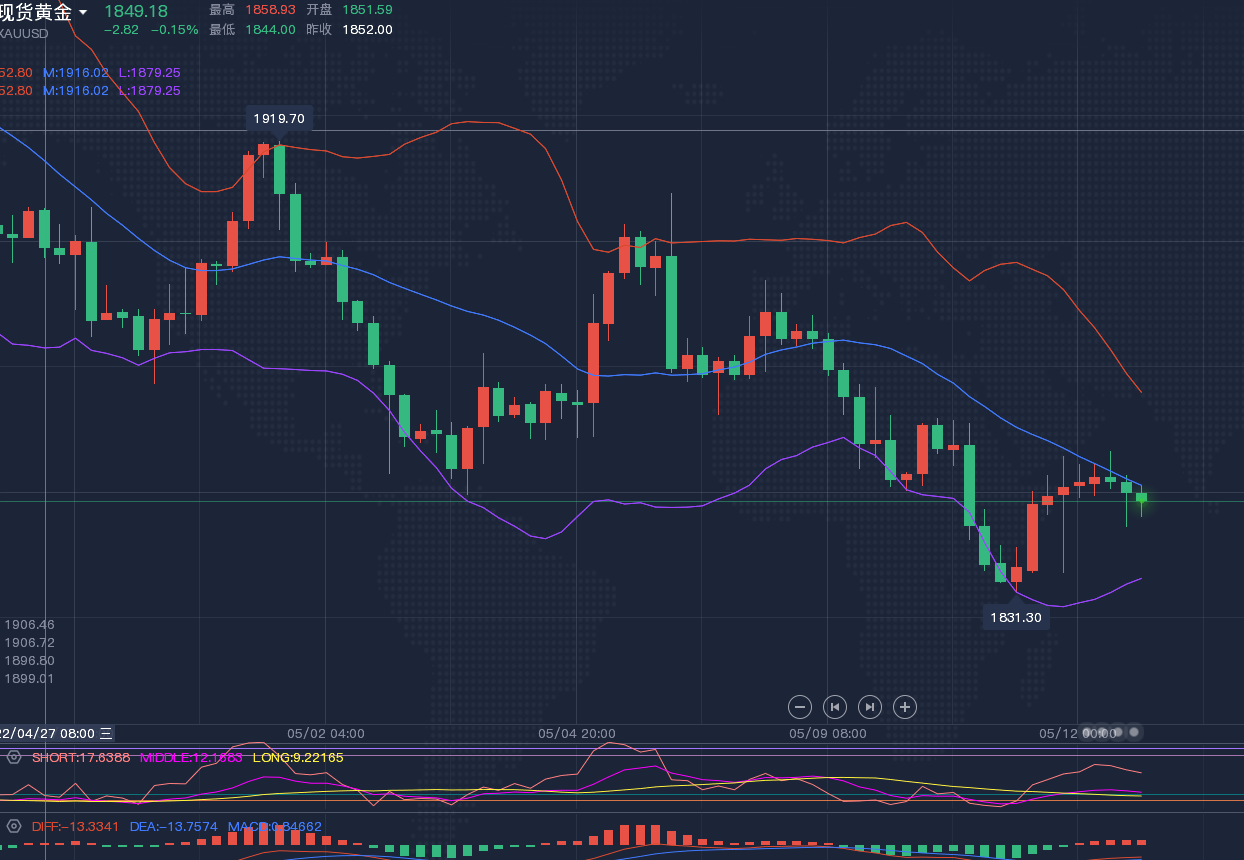Toggle the yellow LONG:9.22165 indicator label
Screen dimensions: 1244x860
297,757
